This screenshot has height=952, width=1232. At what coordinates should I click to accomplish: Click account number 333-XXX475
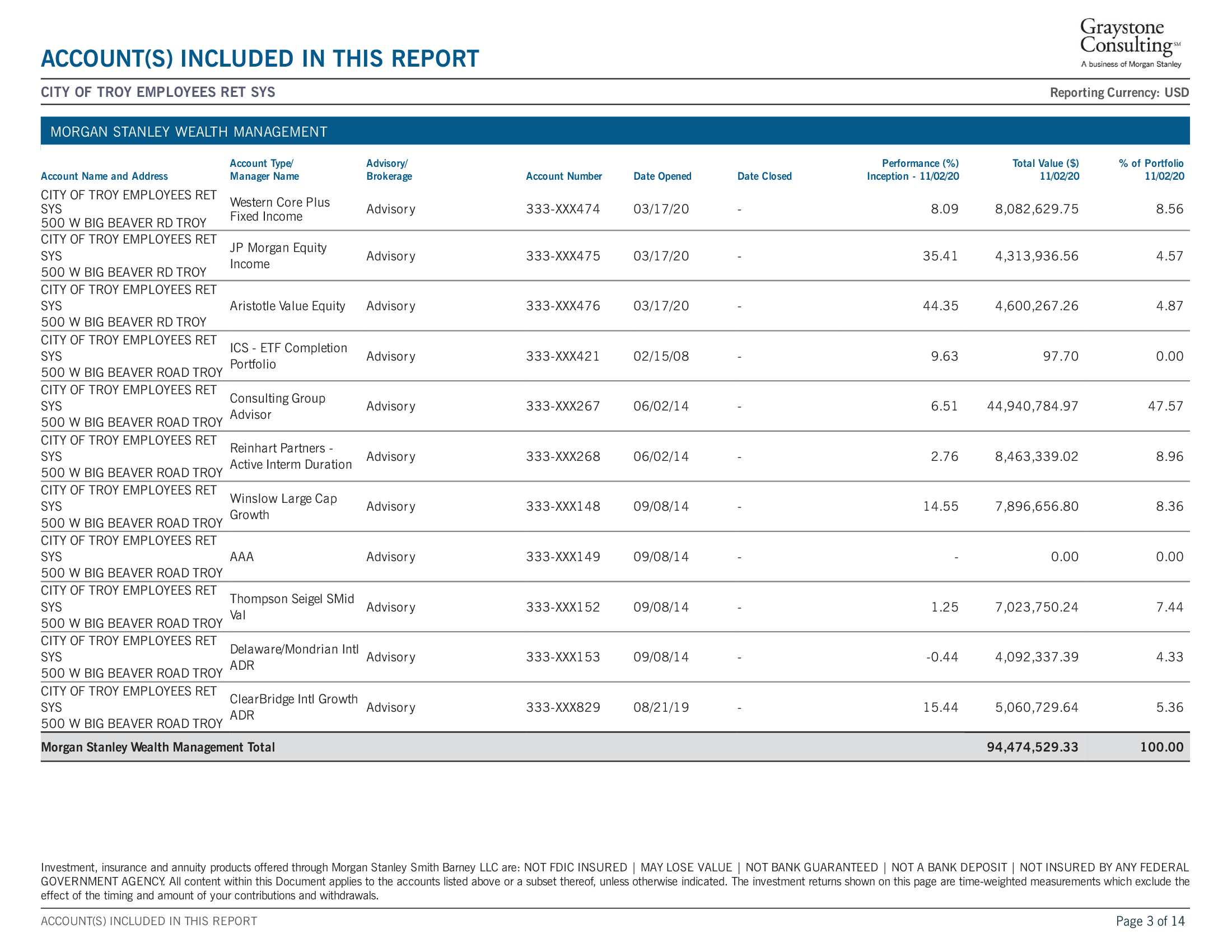pos(563,256)
